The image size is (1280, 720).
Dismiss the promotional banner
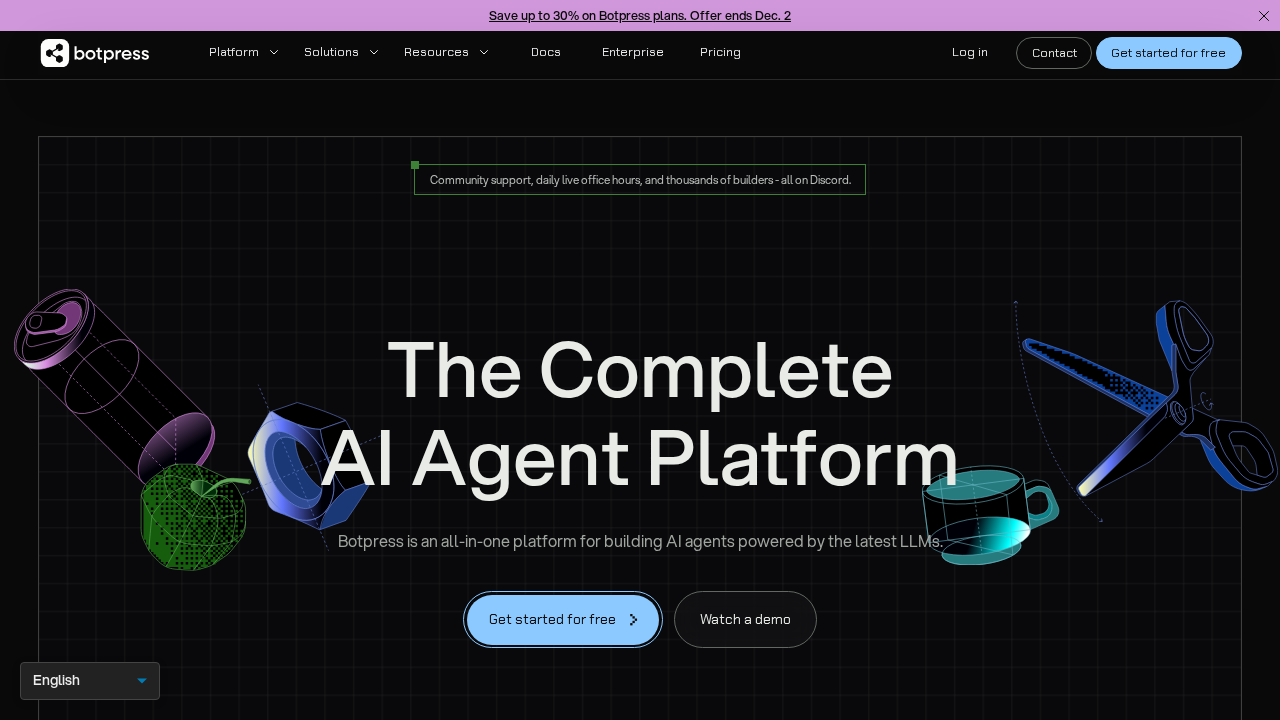click(1263, 16)
